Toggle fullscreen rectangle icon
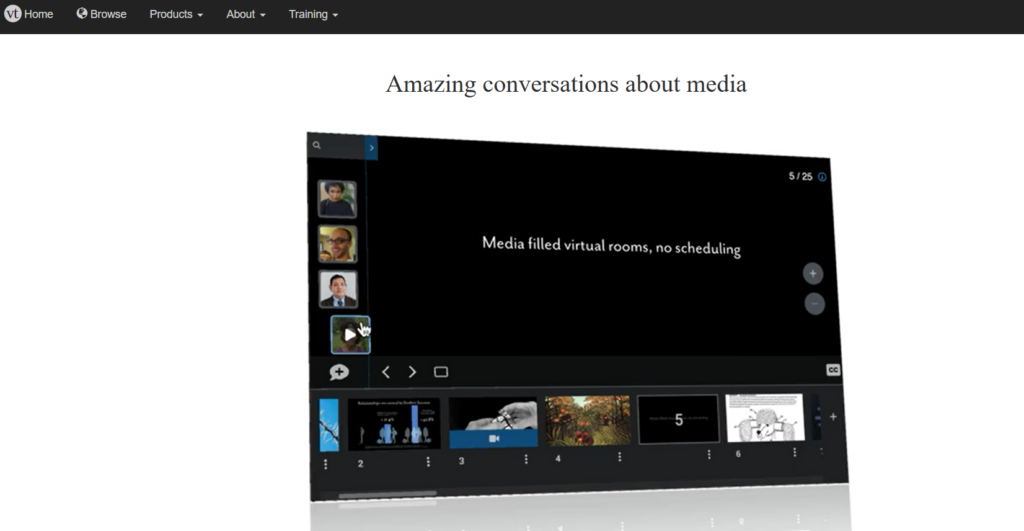This screenshot has width=1024, height=531. pos(441,372)
